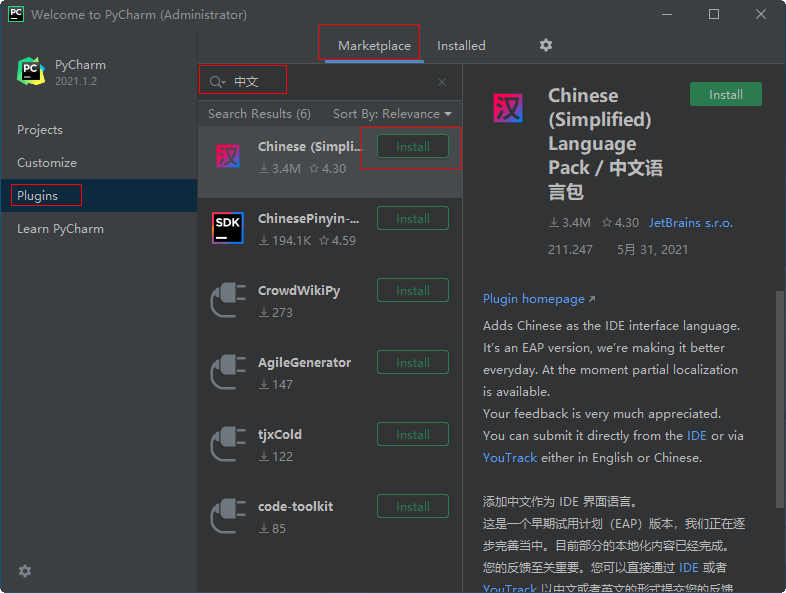Viewport: 786px width, 593px height.
Task: Install the code-toolkit plugin
Action: [413, 506]
